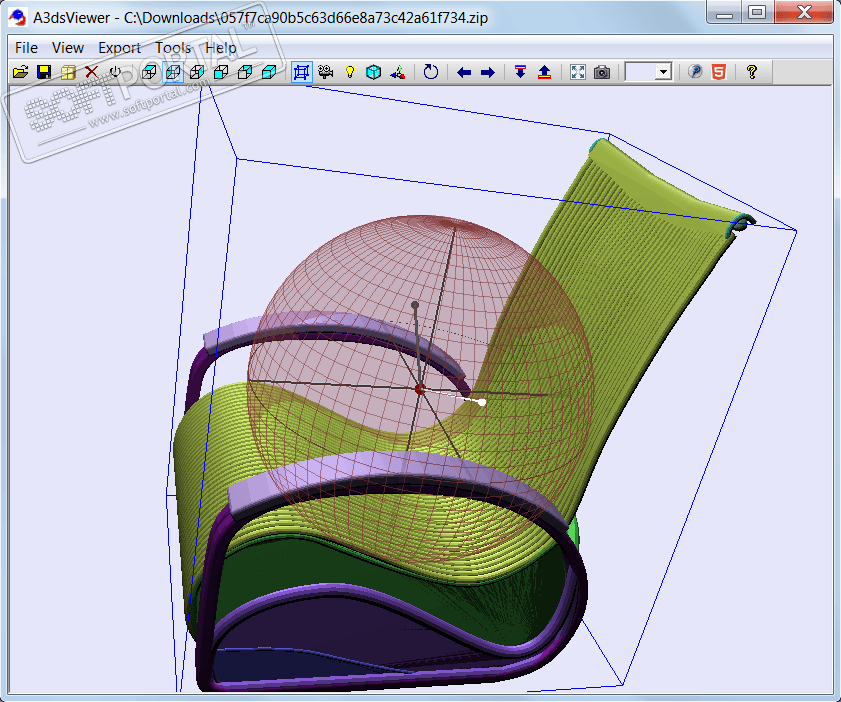Click the blue floppy disk Save icon
The image size is (841, 702).
(44, 72)
